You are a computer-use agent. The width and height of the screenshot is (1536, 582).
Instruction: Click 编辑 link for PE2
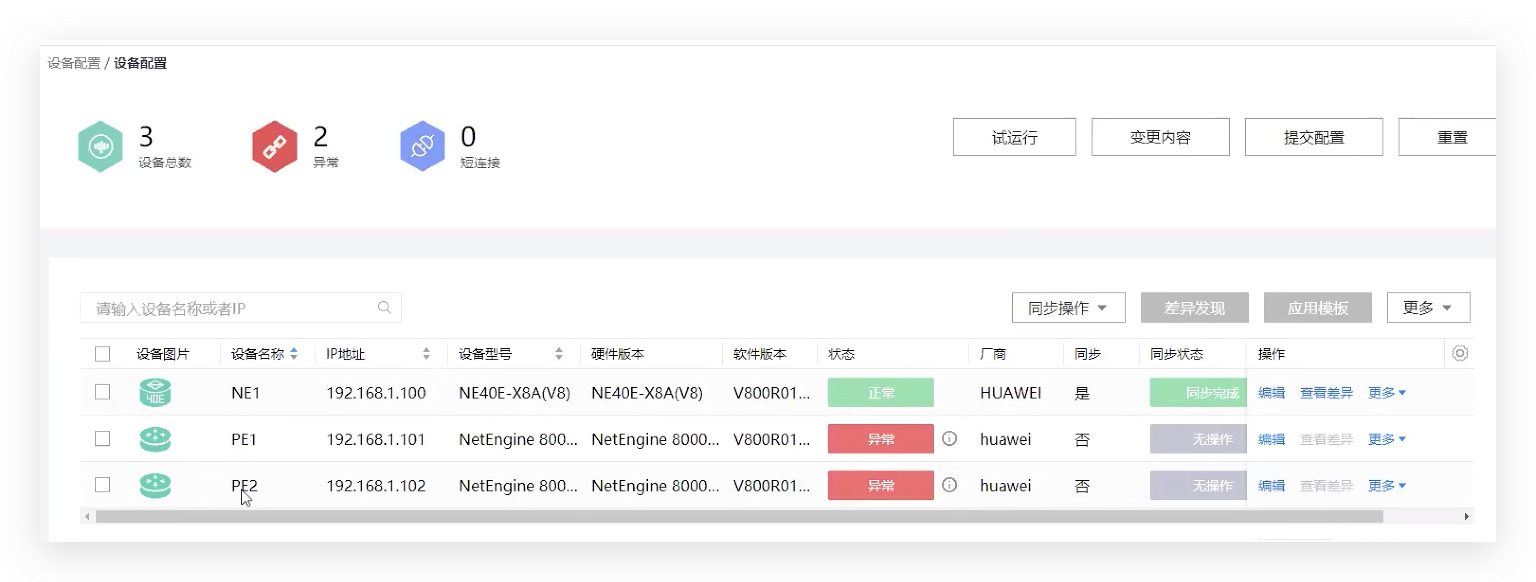[1271, 486]
